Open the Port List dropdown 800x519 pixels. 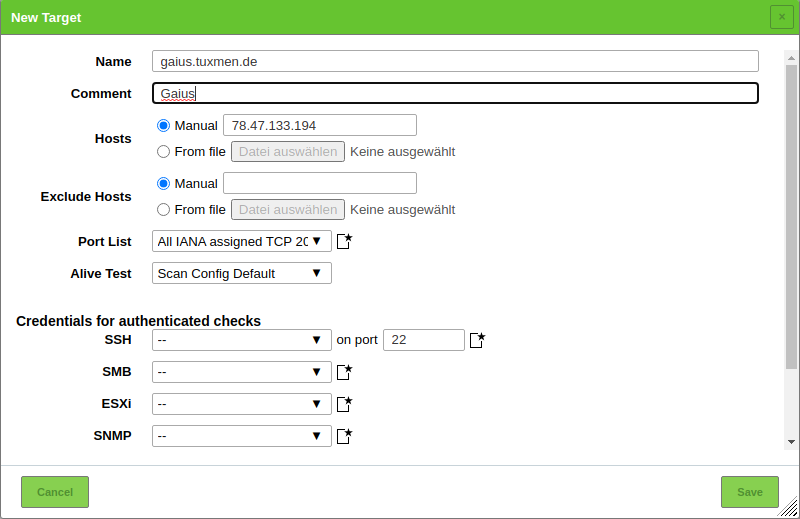[241, 241]
